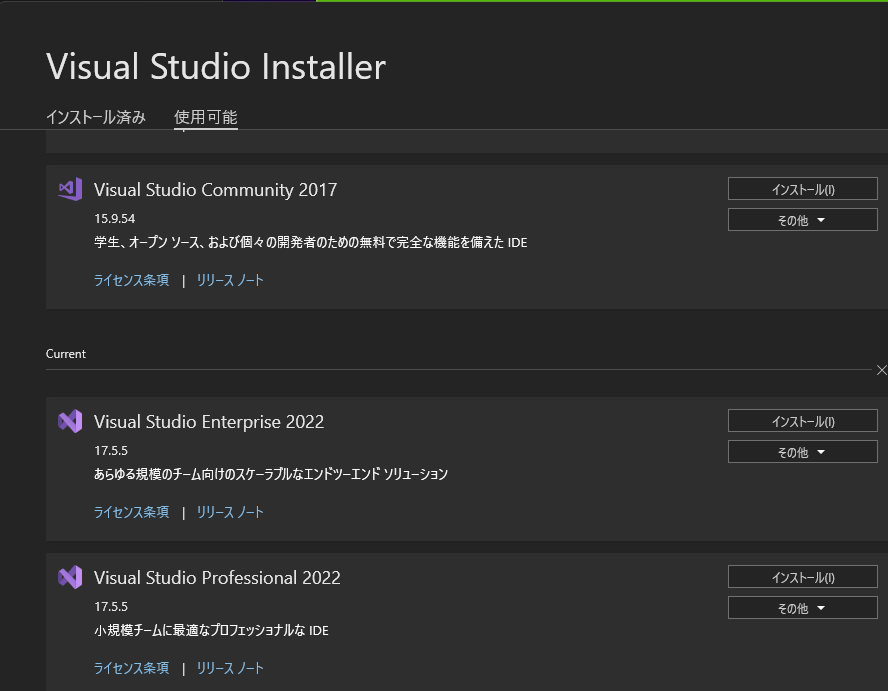Open リリース ノート for Community 2017
This screenshot has height=691, width=888.
(x=229, y=280)
